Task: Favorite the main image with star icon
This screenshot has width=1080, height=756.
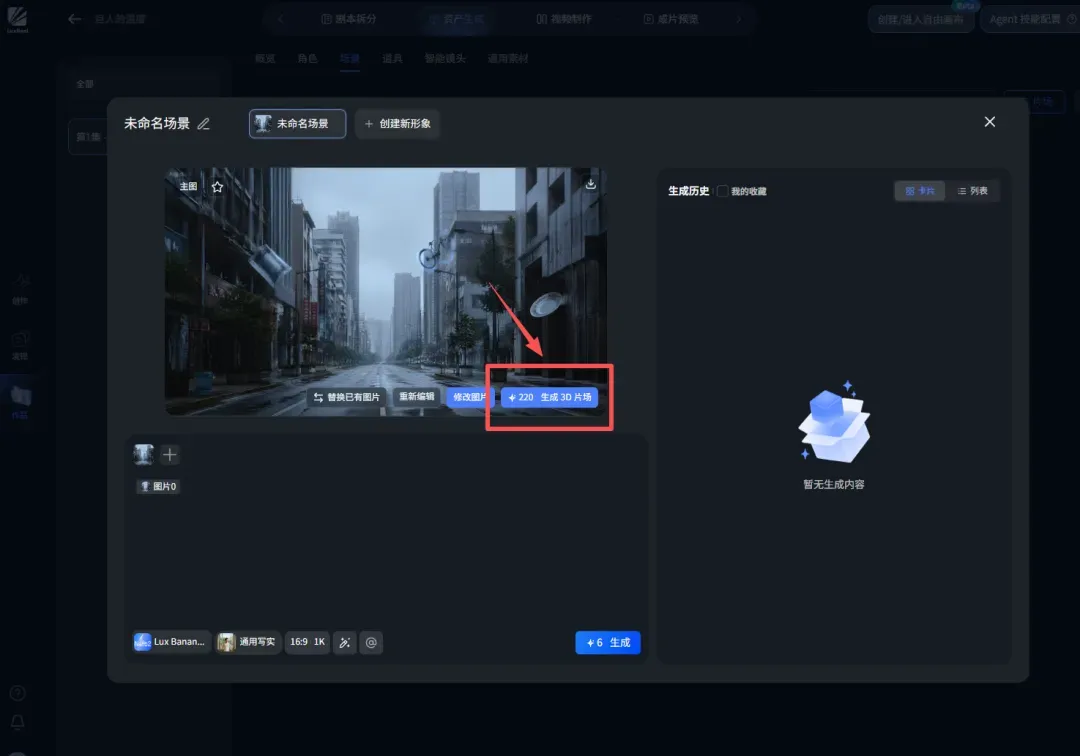Action: click(218, 187)
